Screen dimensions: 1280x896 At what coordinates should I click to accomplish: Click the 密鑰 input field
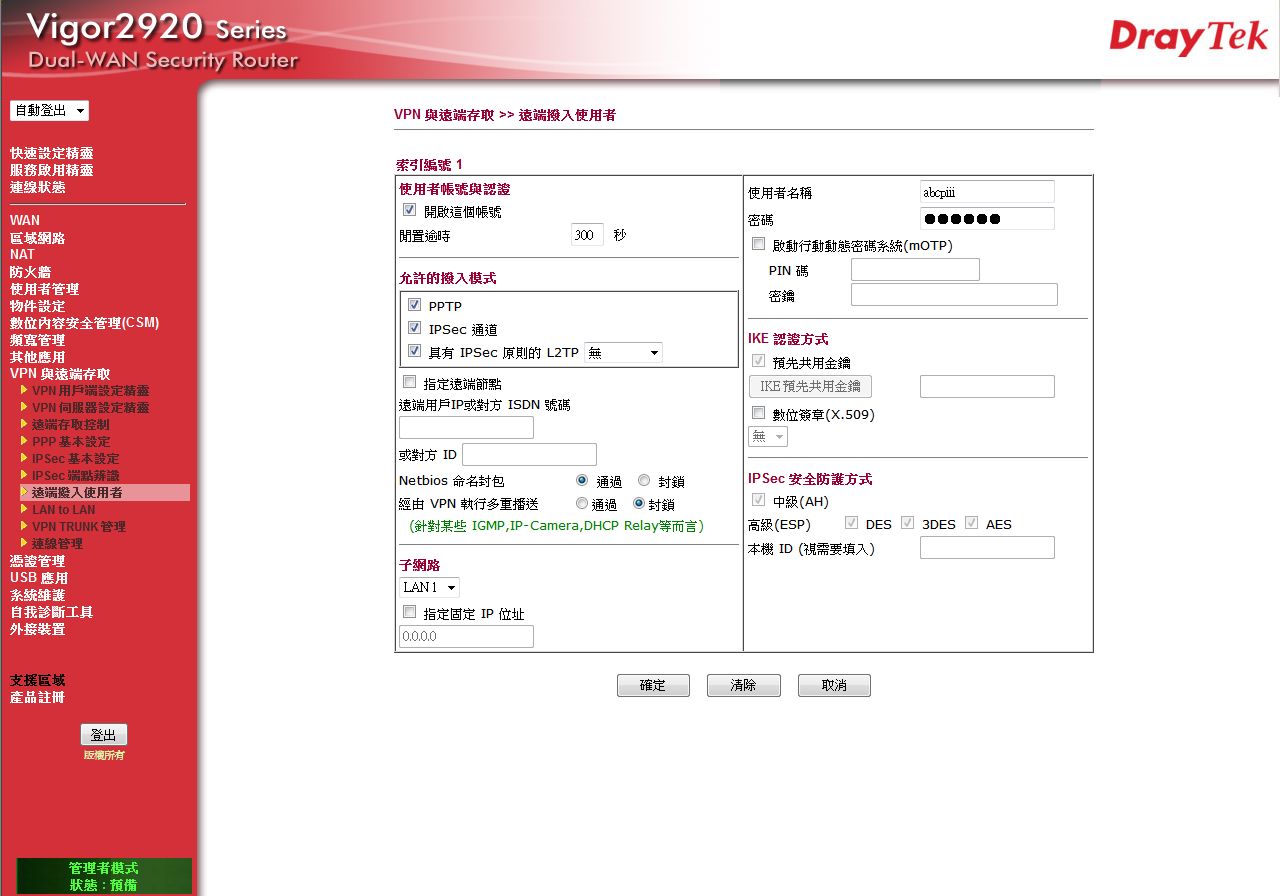tap(954, 294)
